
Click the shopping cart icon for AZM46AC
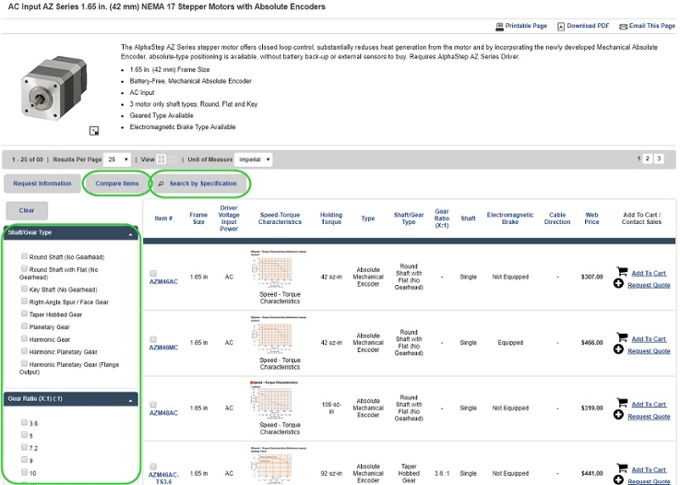coord(621,272)
